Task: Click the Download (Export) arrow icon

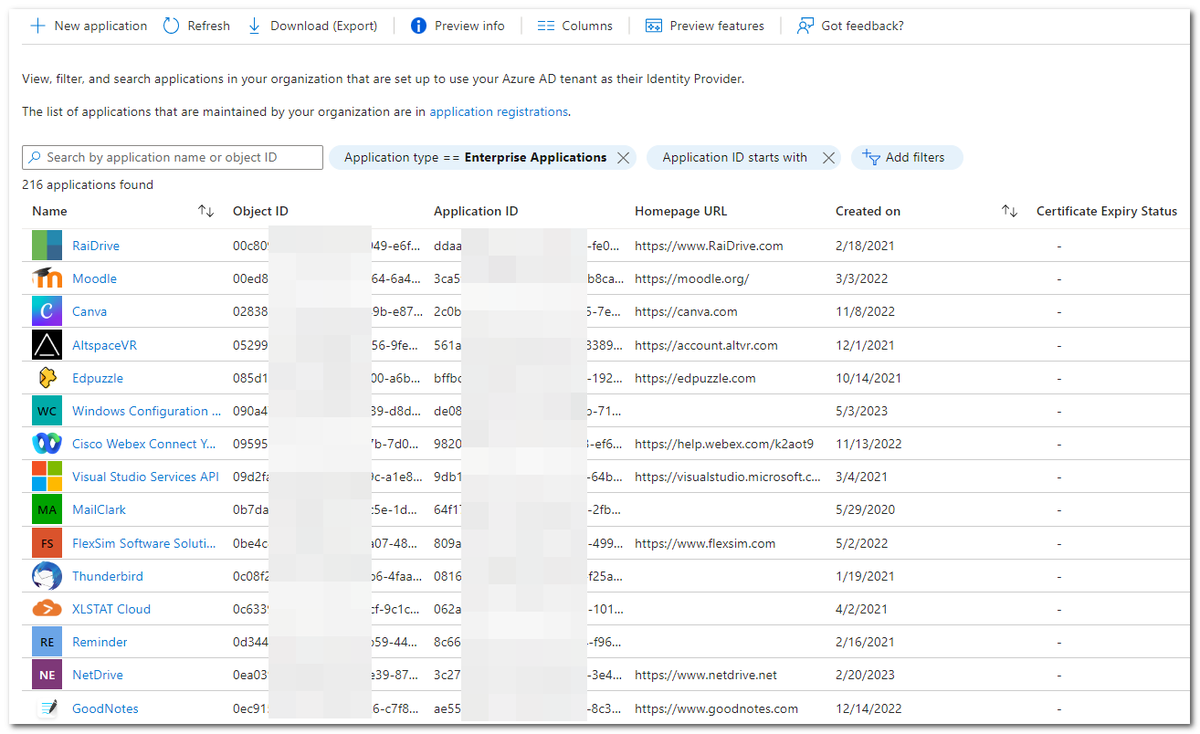Action: (x=254, y=26)
